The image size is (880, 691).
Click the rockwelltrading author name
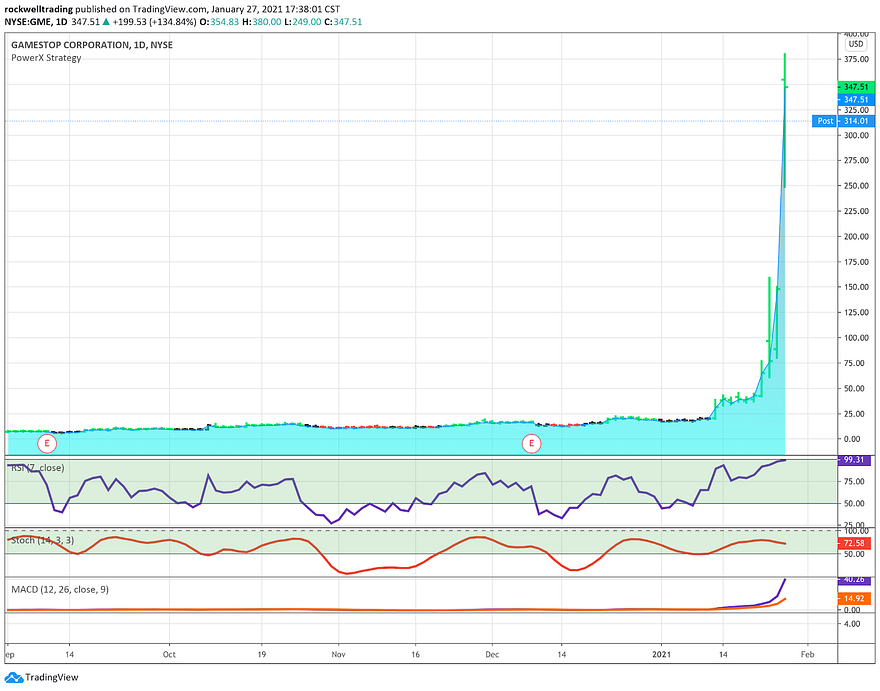39,10
